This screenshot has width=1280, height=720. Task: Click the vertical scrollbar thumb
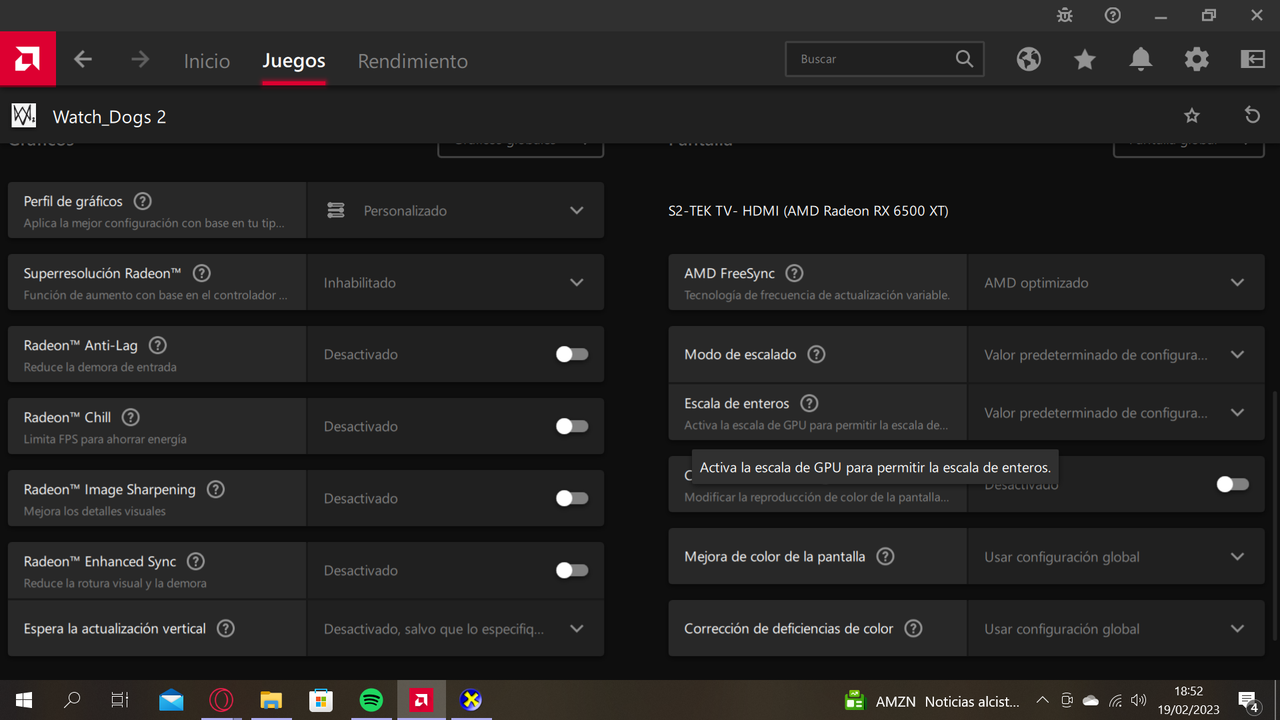tap(1274, 515)
